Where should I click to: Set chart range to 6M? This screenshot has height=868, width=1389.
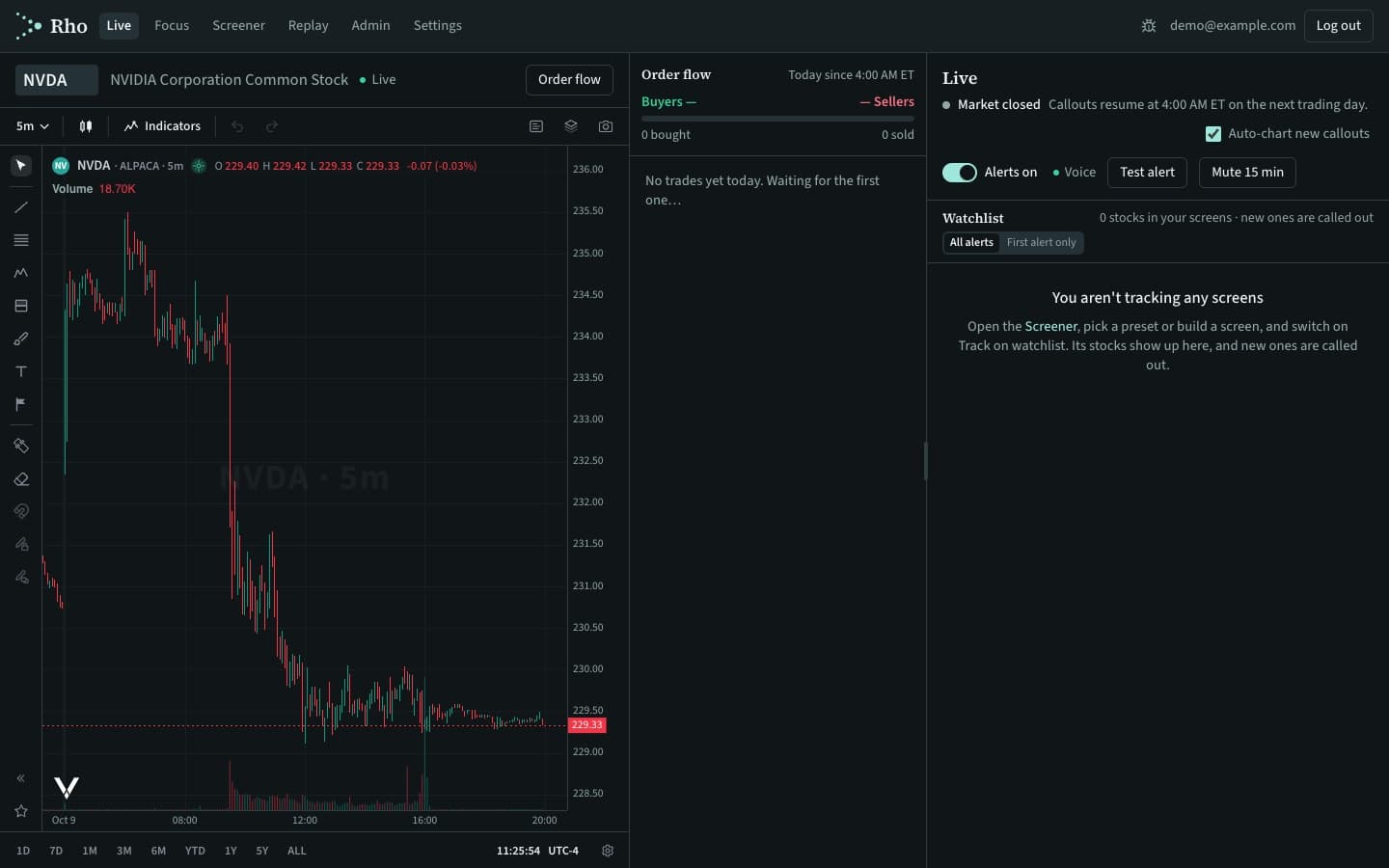coord(158,851)
